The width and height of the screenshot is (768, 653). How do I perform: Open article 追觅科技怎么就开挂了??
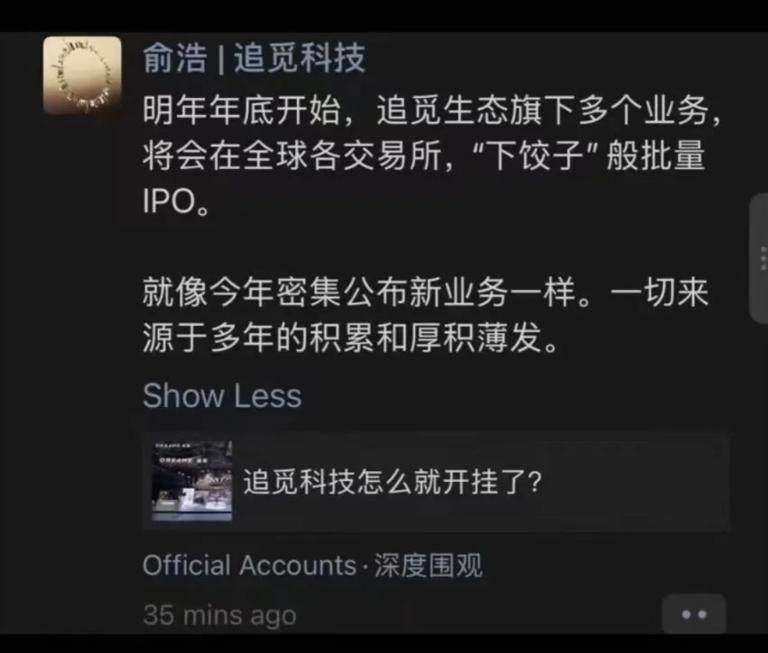(x=392, y=482)
